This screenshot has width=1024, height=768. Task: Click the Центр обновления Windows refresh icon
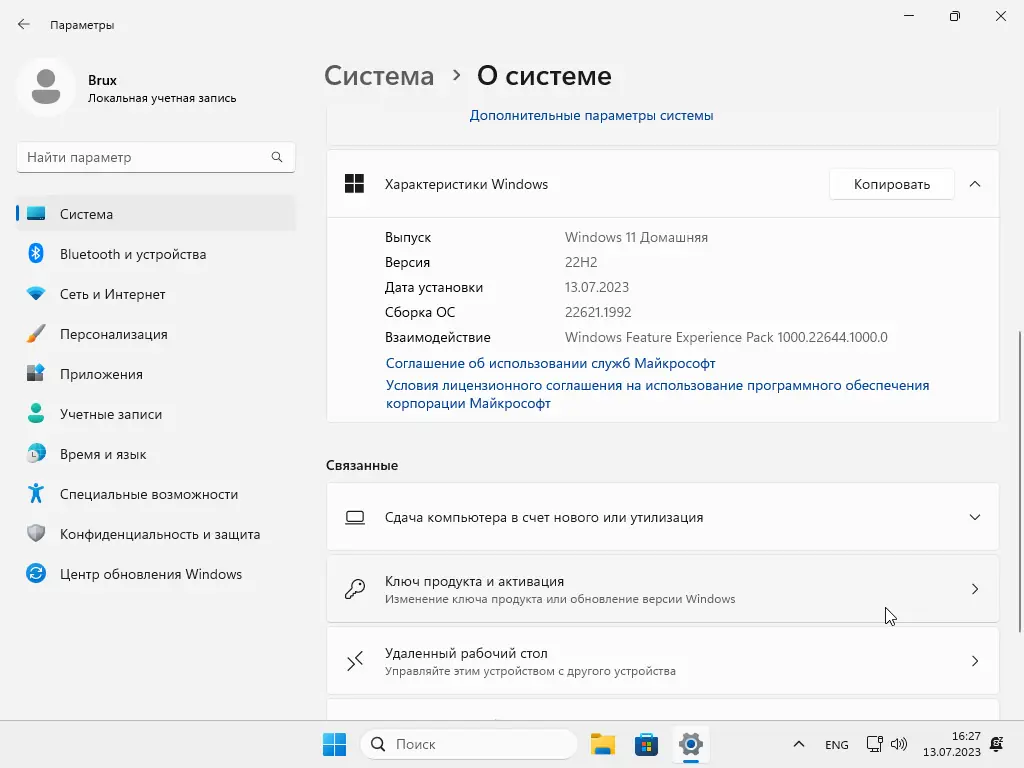(x=36, y=573)
